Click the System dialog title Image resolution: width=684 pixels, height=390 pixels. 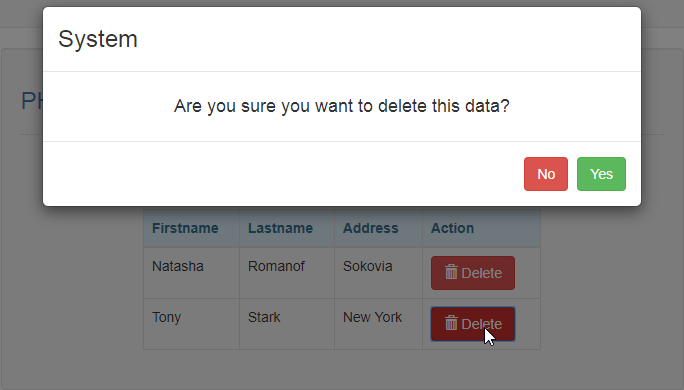click(98, 39)
